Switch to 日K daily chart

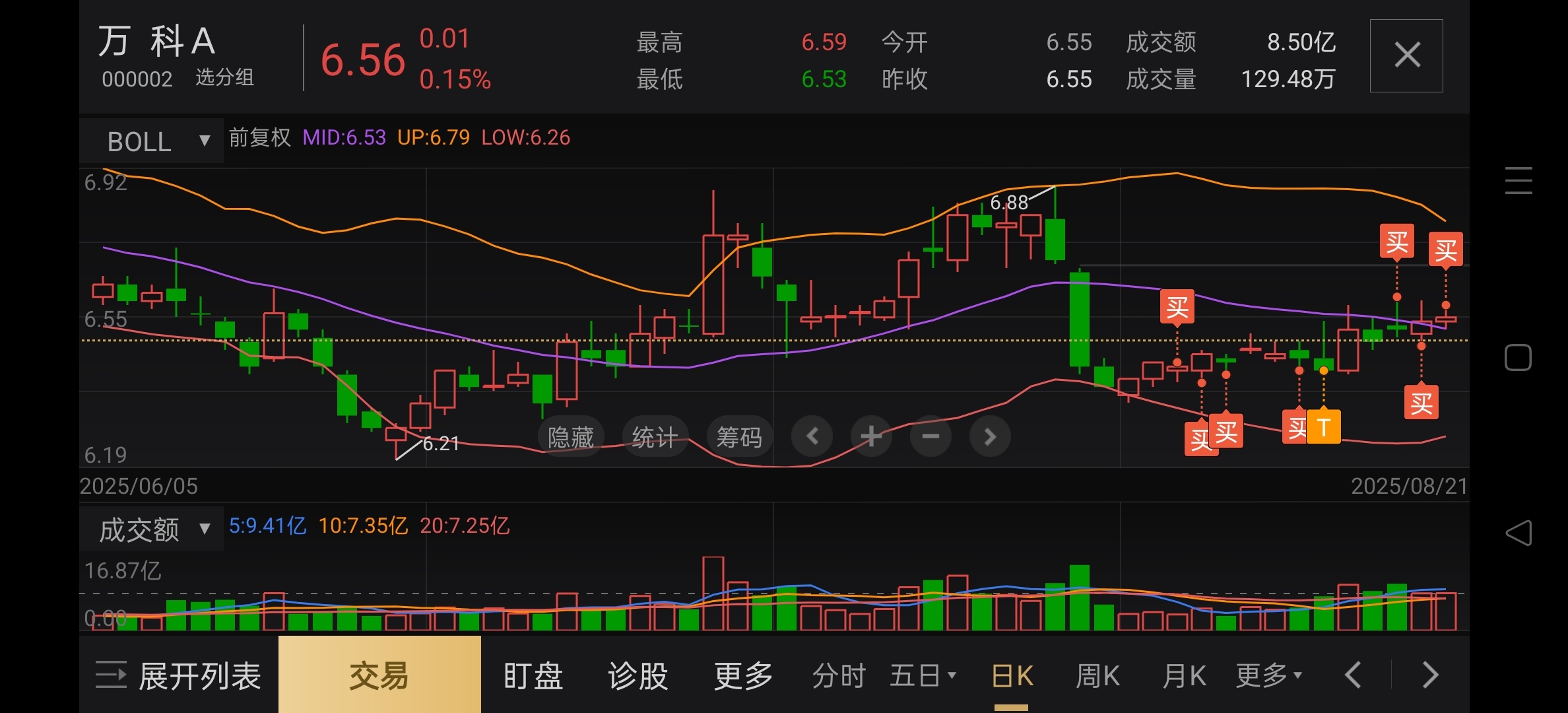click(x=1012, y=675)
